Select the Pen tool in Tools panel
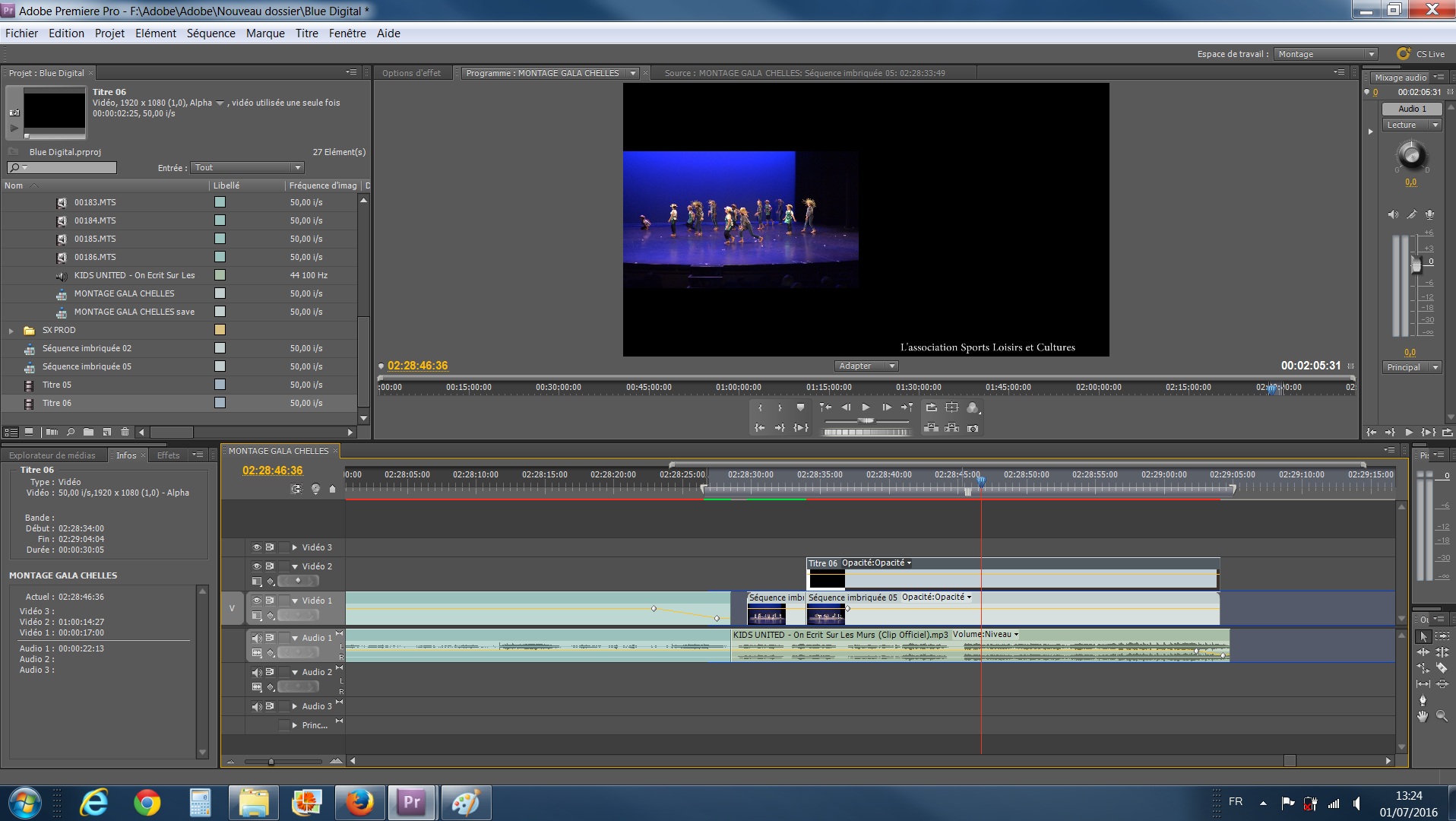This screenshot has width=1456, height=821. (1423, 700)
